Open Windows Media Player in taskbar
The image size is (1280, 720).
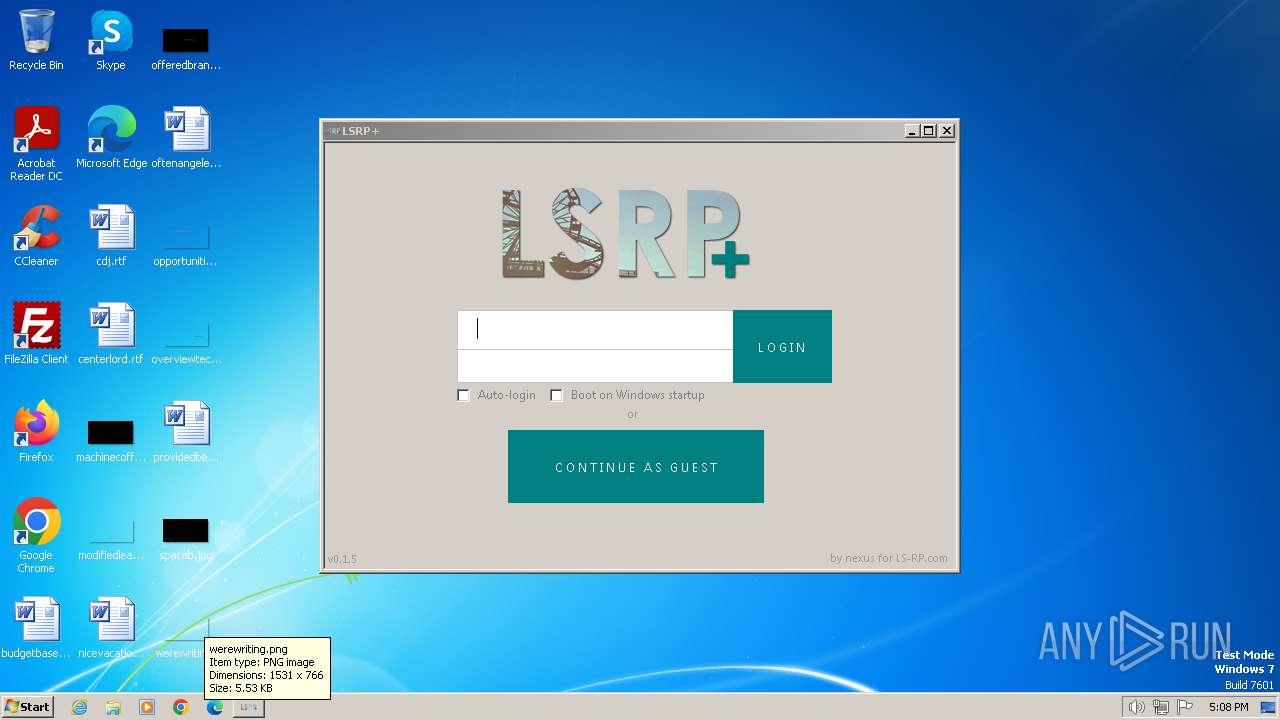pyautogui.click(x=147, y=707)
